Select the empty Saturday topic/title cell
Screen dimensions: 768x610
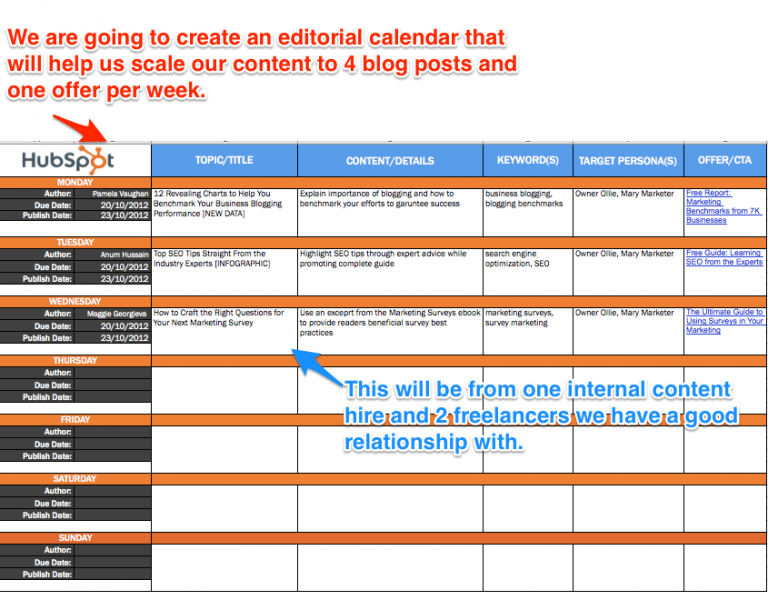pos(224,508)
